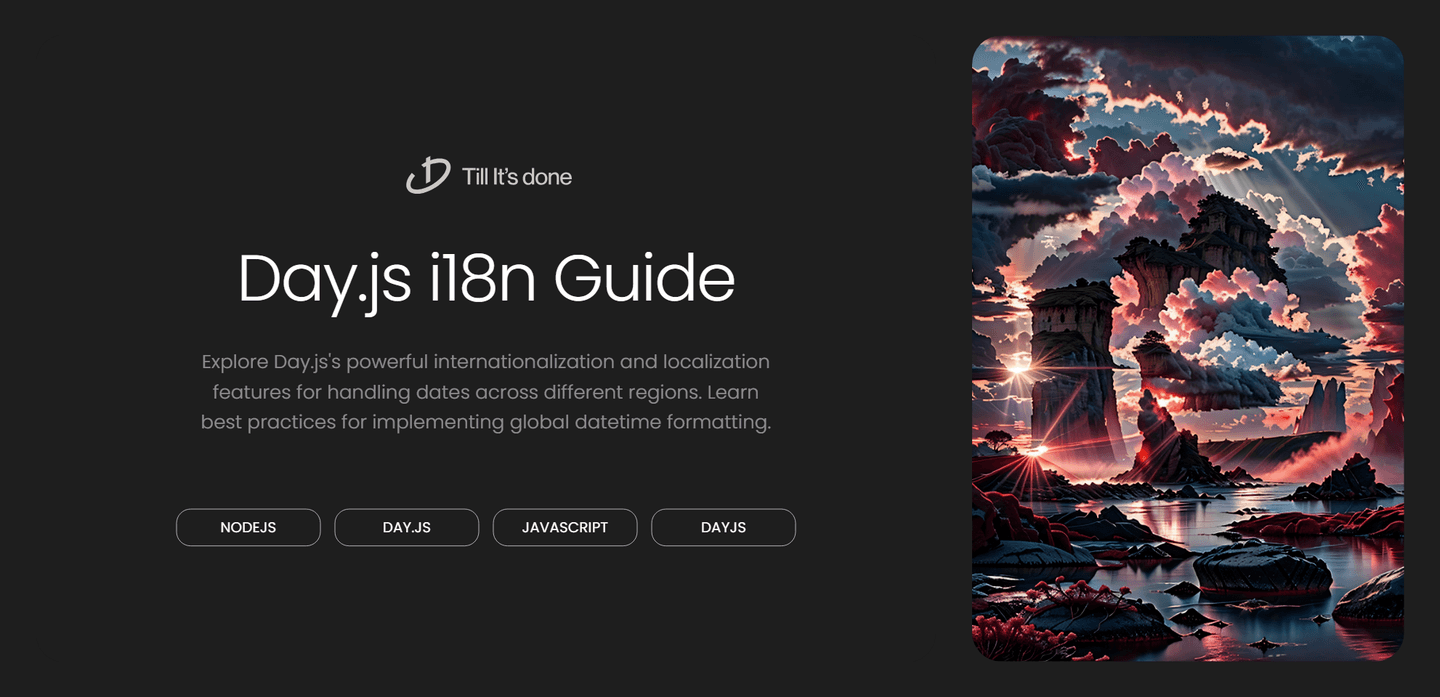Viewport: 1440px width, 697px height.
Task: Open the fantasy landscape cover image
Action: [x=1187, y=348]
